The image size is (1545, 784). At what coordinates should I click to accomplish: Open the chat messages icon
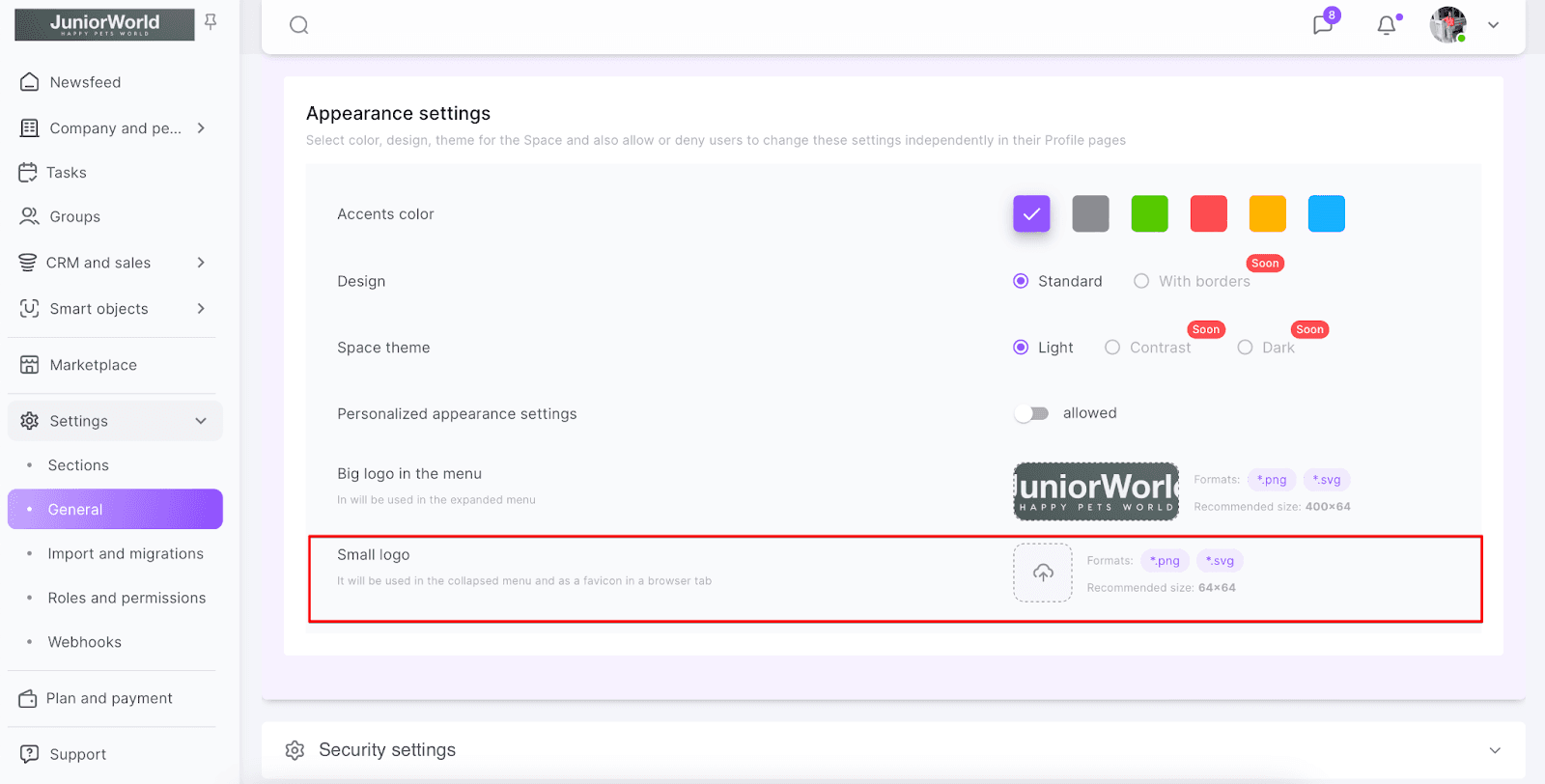[1323, 25]
